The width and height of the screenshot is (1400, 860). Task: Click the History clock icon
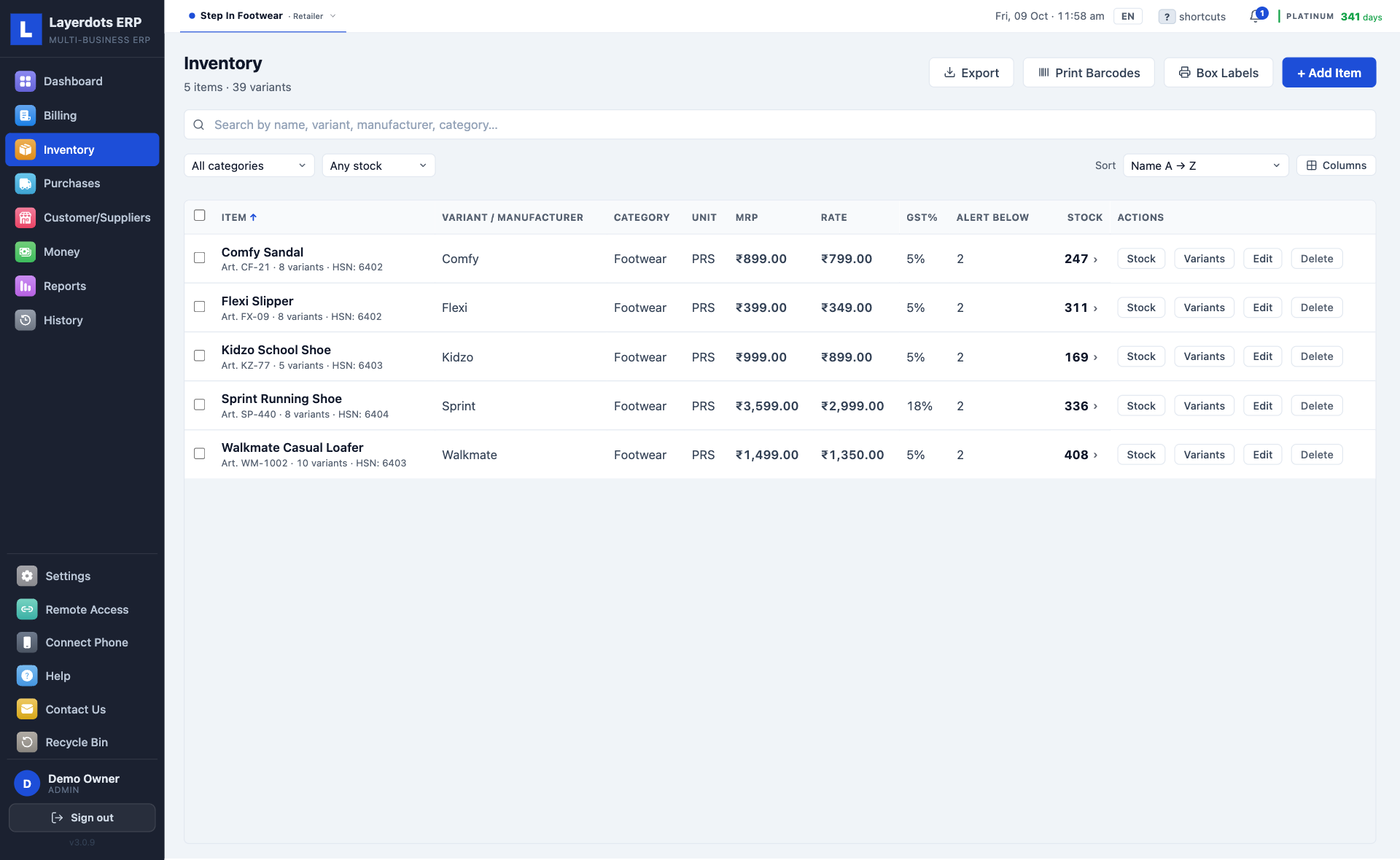26,320
